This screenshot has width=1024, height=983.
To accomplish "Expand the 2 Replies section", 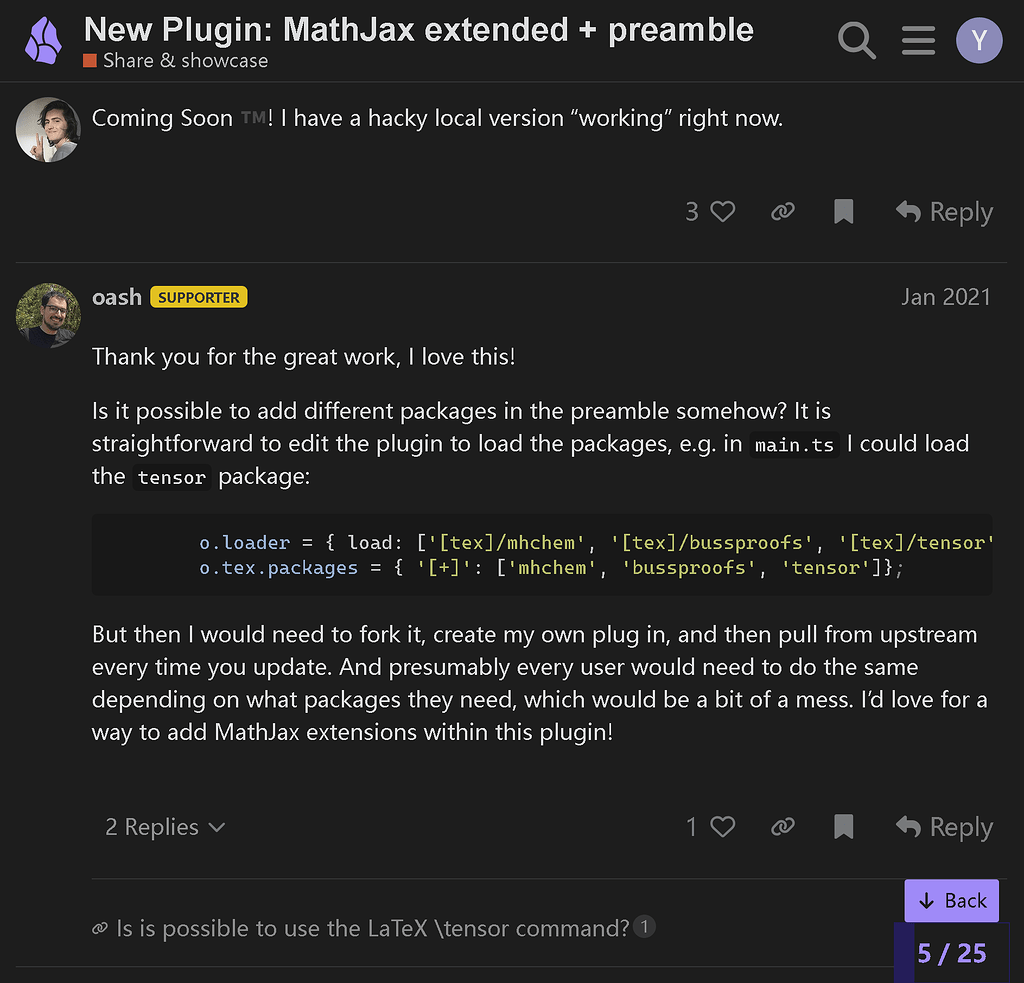I will (x=165, y=827).
